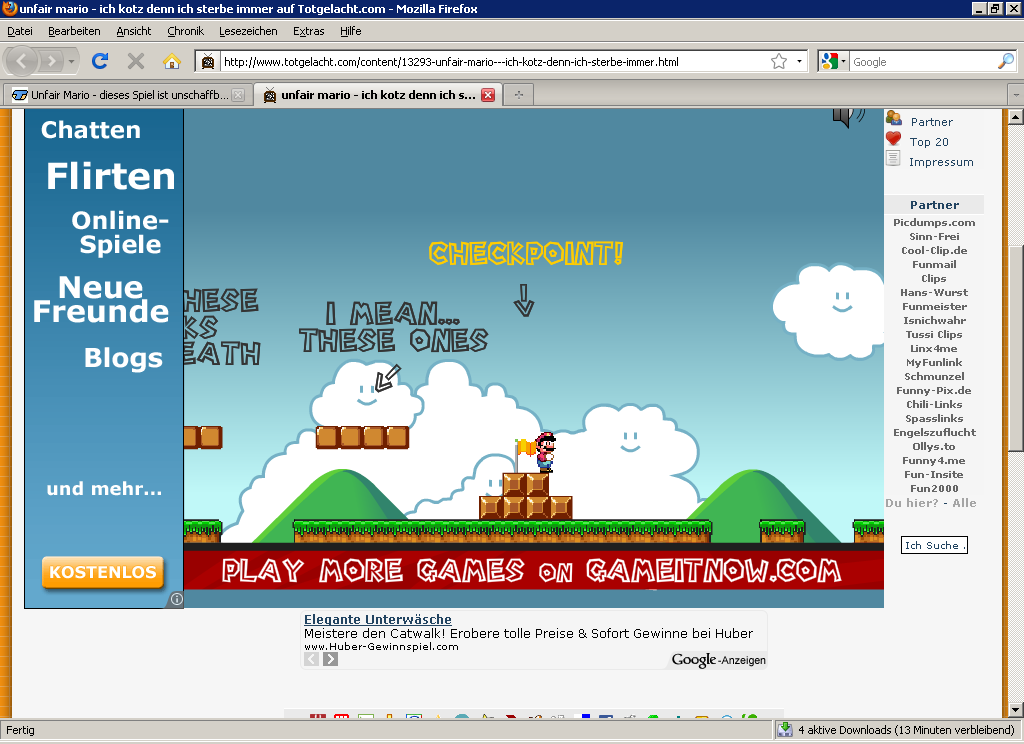Show the previous Google ad
This screenshot has width=1024, height=744.
point(312,658)
